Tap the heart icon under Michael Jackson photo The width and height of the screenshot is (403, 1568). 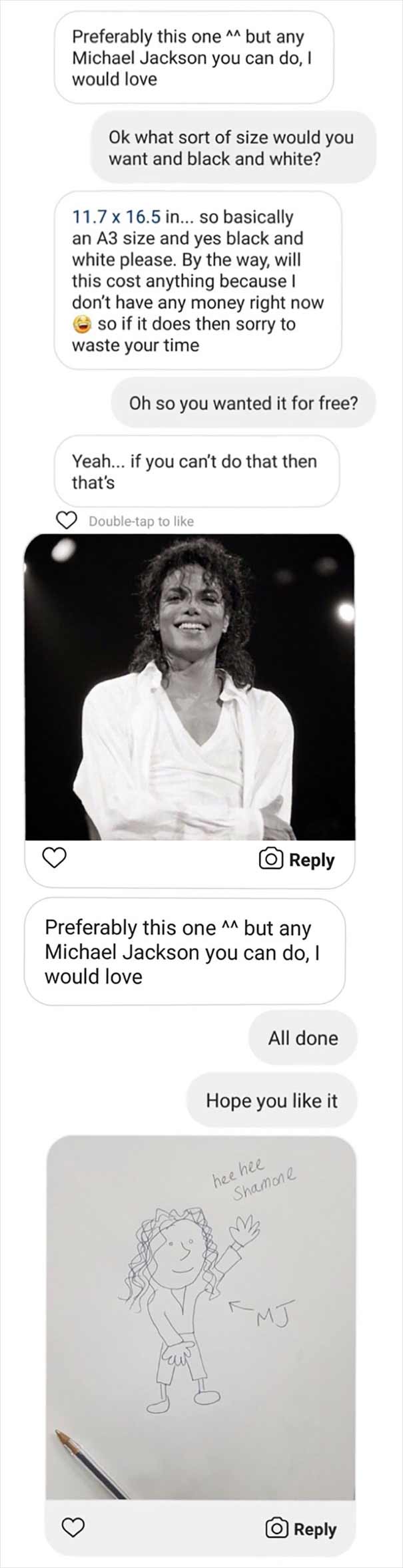tap(55, 858)
